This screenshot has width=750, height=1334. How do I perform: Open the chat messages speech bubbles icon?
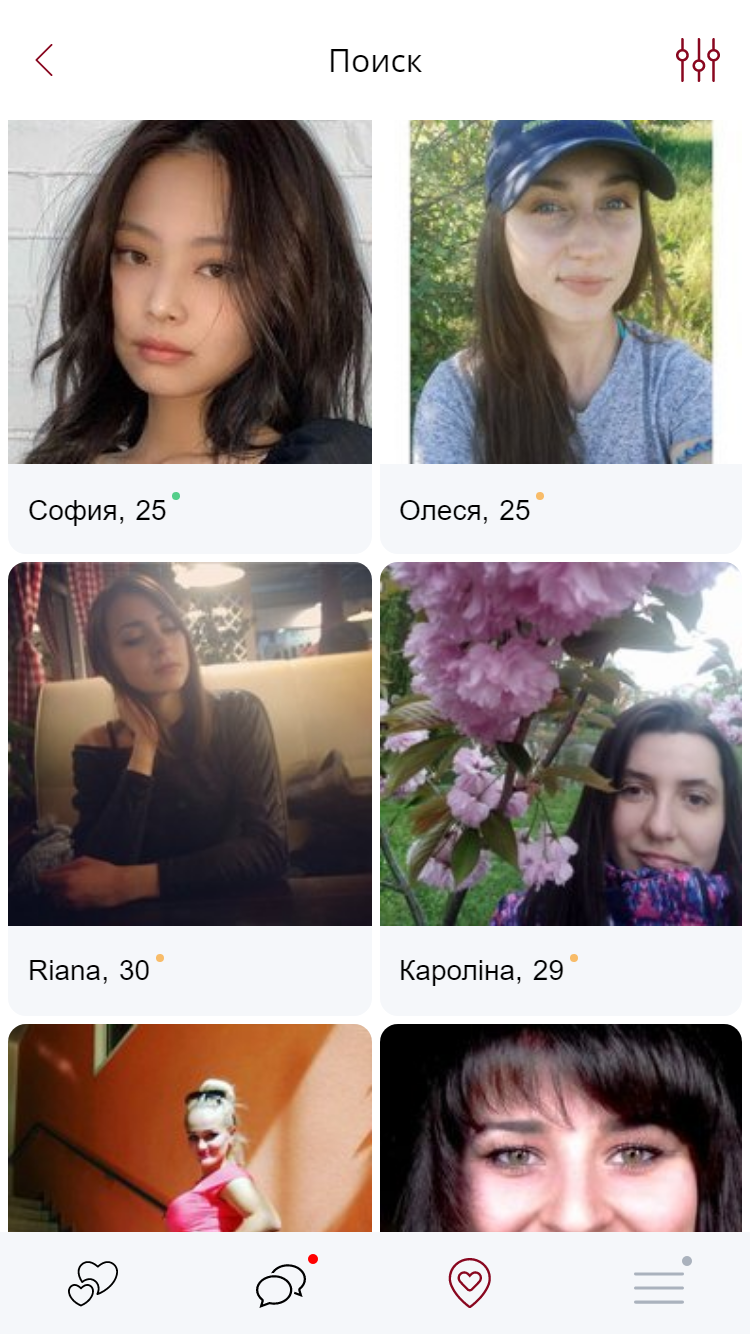[281, 1285]
